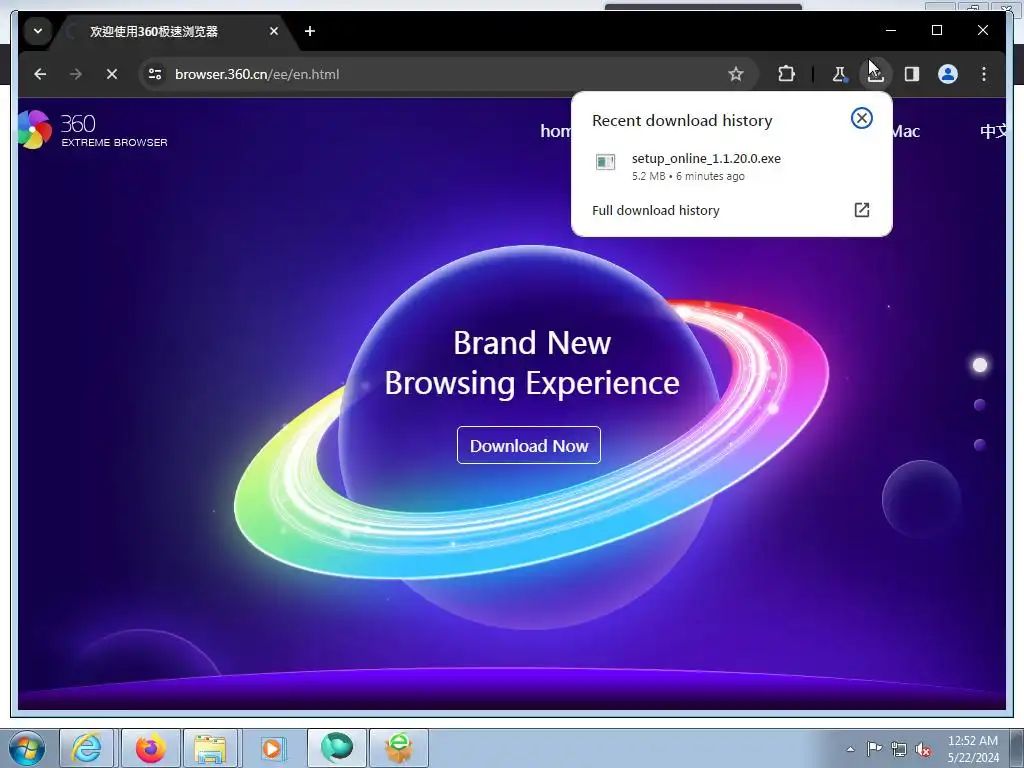Viewport: 1024px width, 768px height.
Task: Close the 360 browser tab
Action: (x=274, y=31)
